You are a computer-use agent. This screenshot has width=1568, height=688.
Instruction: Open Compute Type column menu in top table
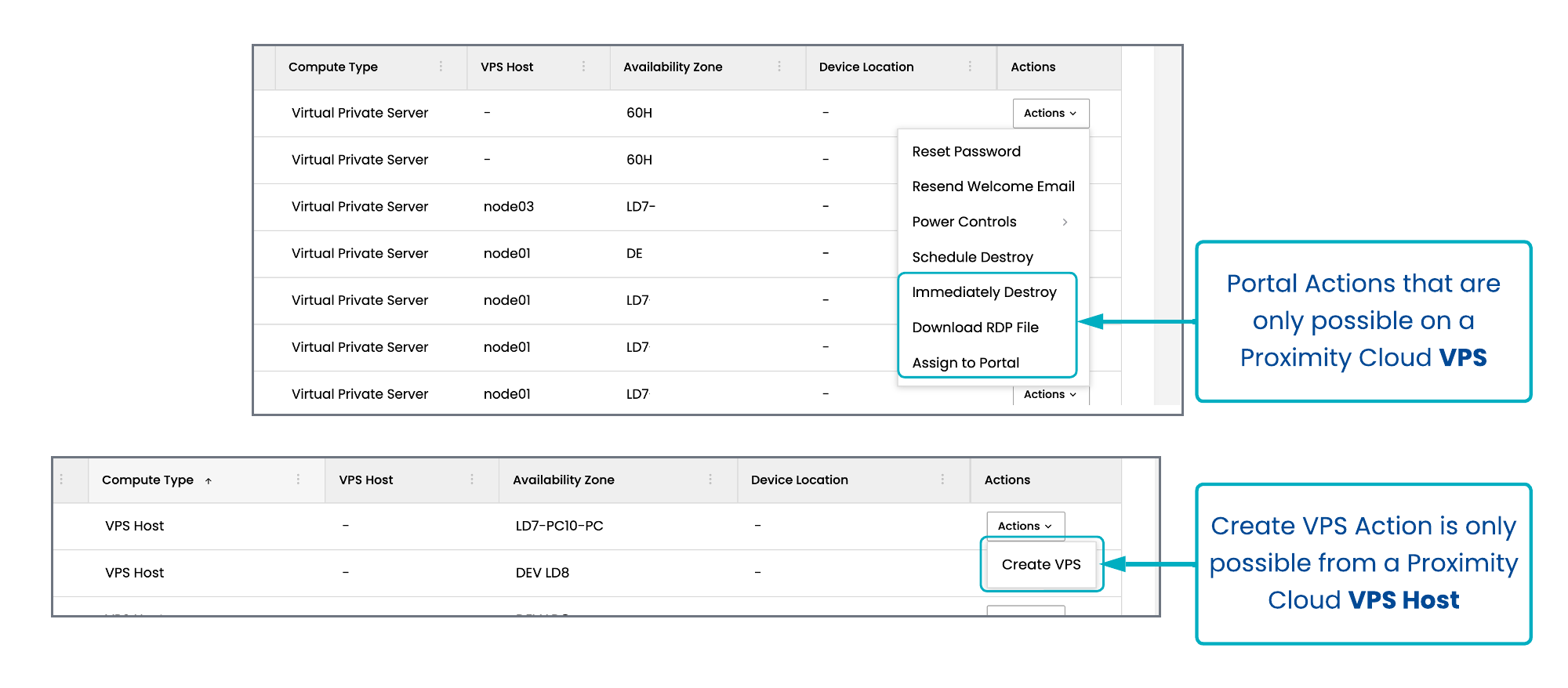(441, 67)
